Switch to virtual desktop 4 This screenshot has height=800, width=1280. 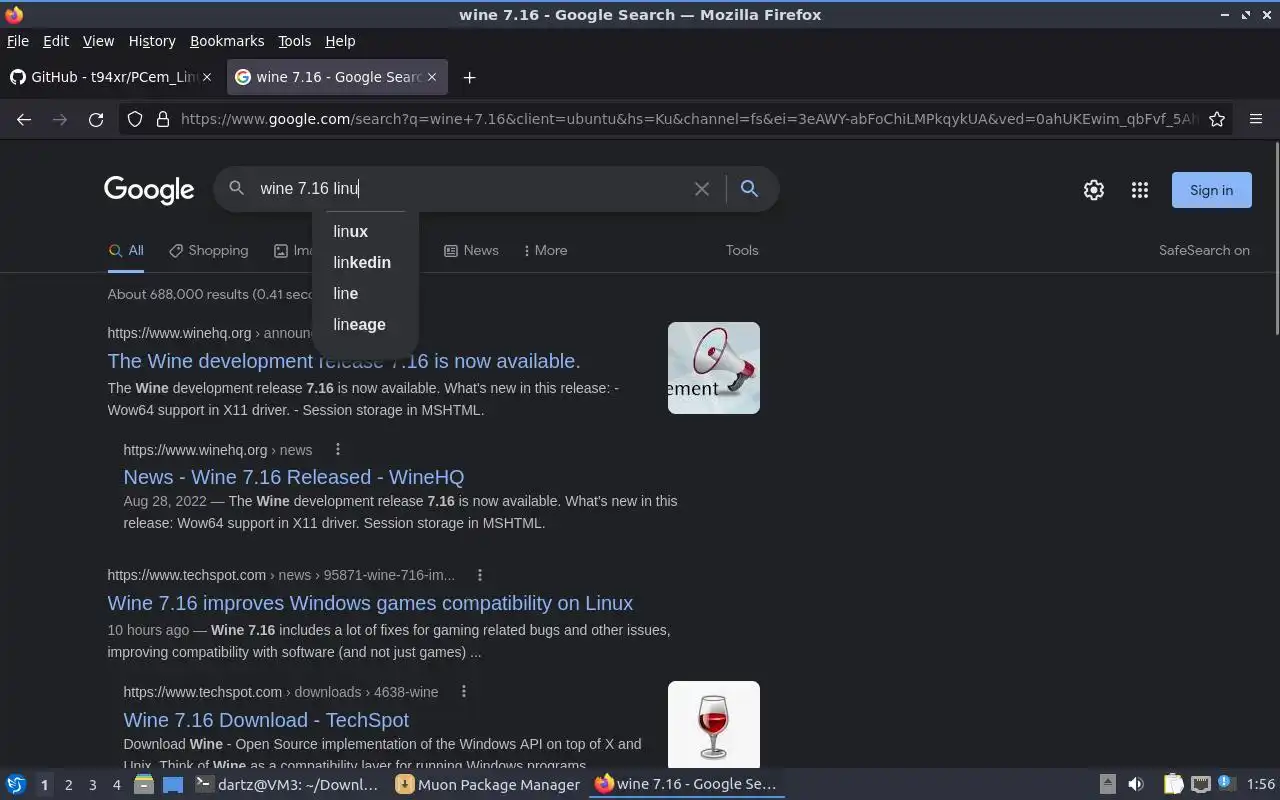116,785
